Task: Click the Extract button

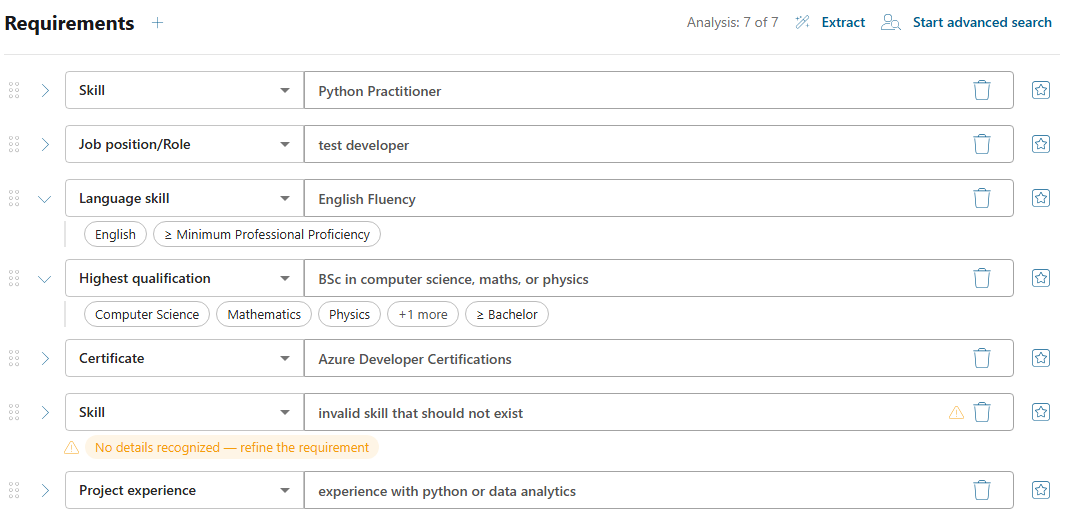Action: pos(843,23)
